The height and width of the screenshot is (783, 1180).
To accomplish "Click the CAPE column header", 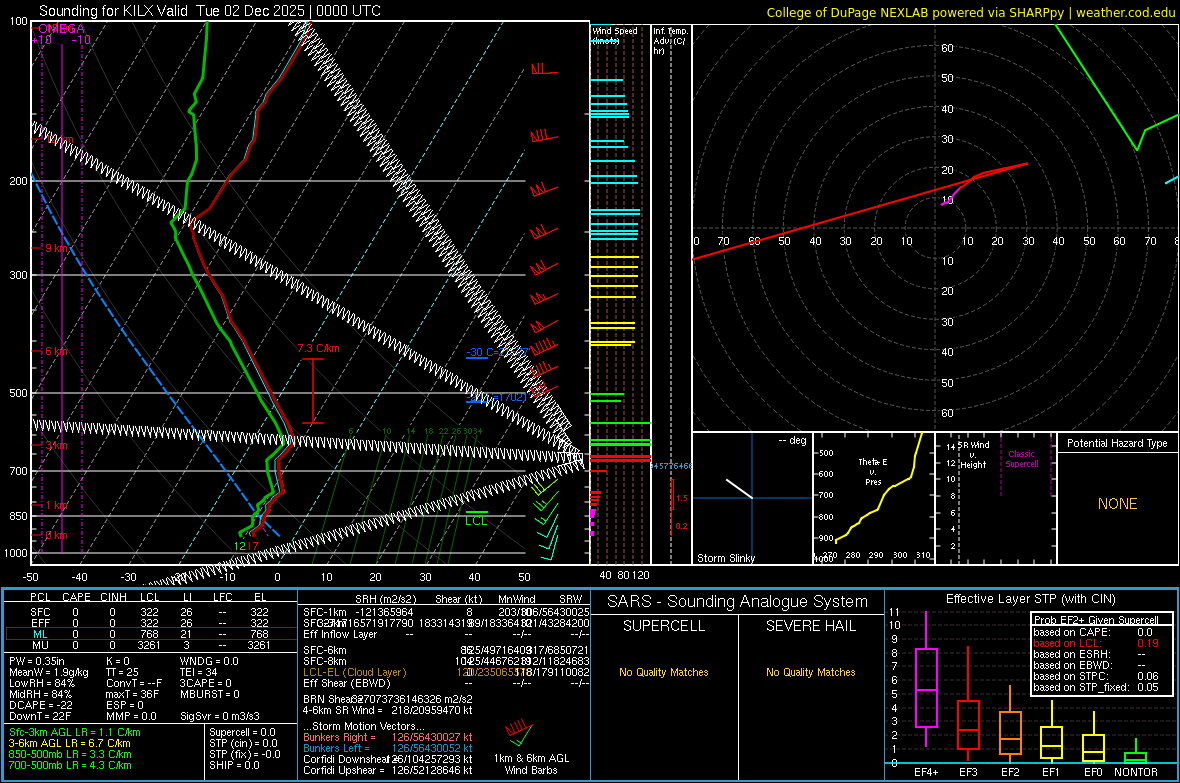I will point(76,597).
